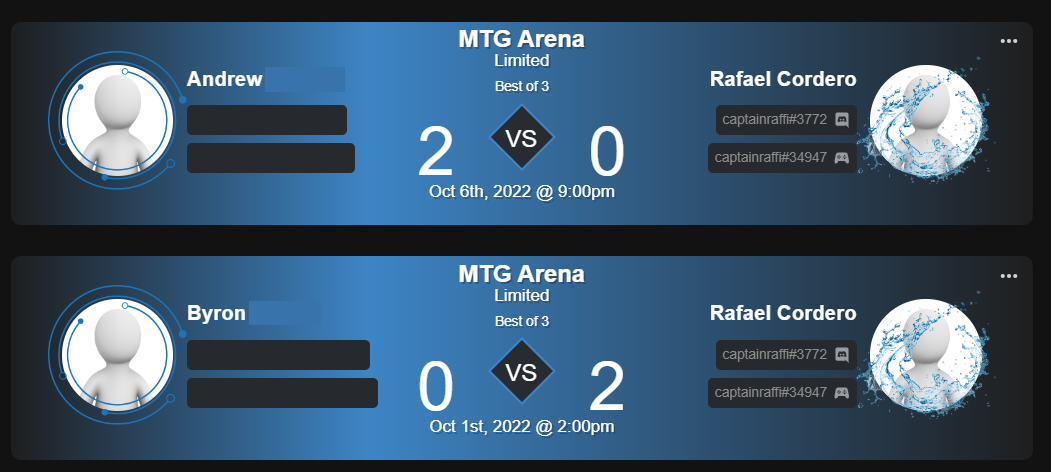
Task: Click Rafael Cordero's name in the Oct 6th match
Action: (783, 79)
